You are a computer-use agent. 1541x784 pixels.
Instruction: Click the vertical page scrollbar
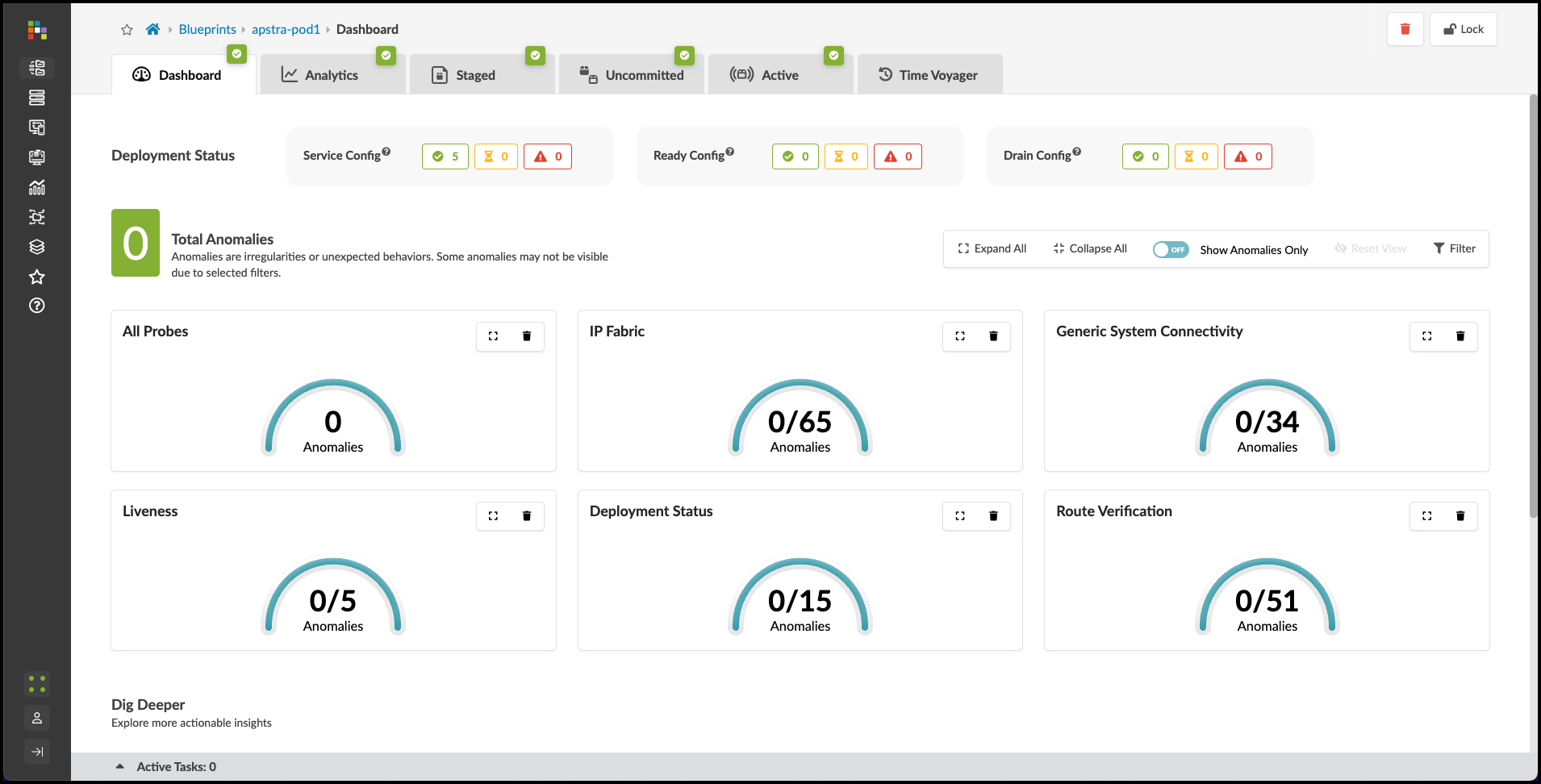tap(1534, 307)
